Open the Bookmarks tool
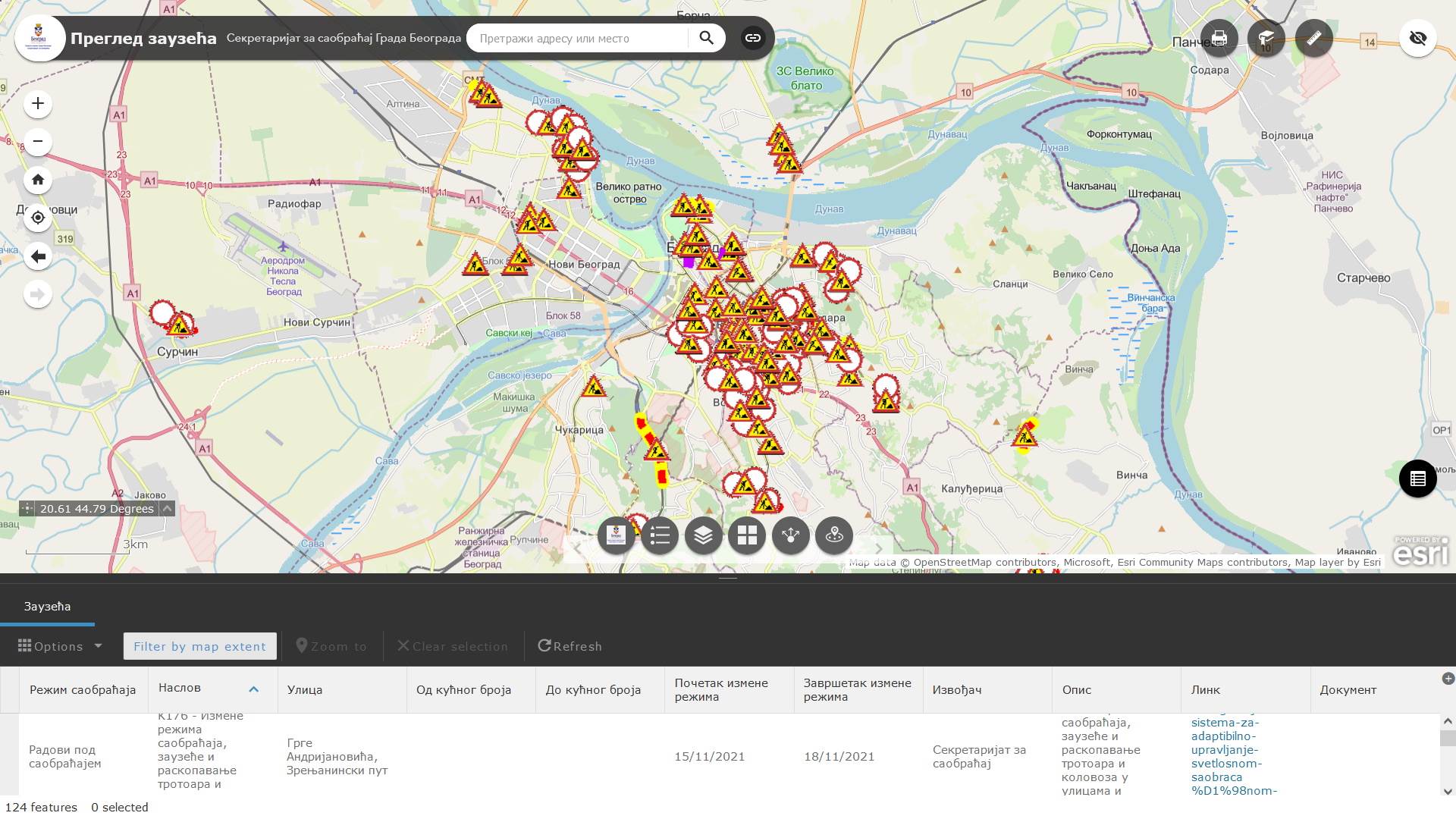1456x819 pixels. pyautogui.click(x=1266, y=38)
